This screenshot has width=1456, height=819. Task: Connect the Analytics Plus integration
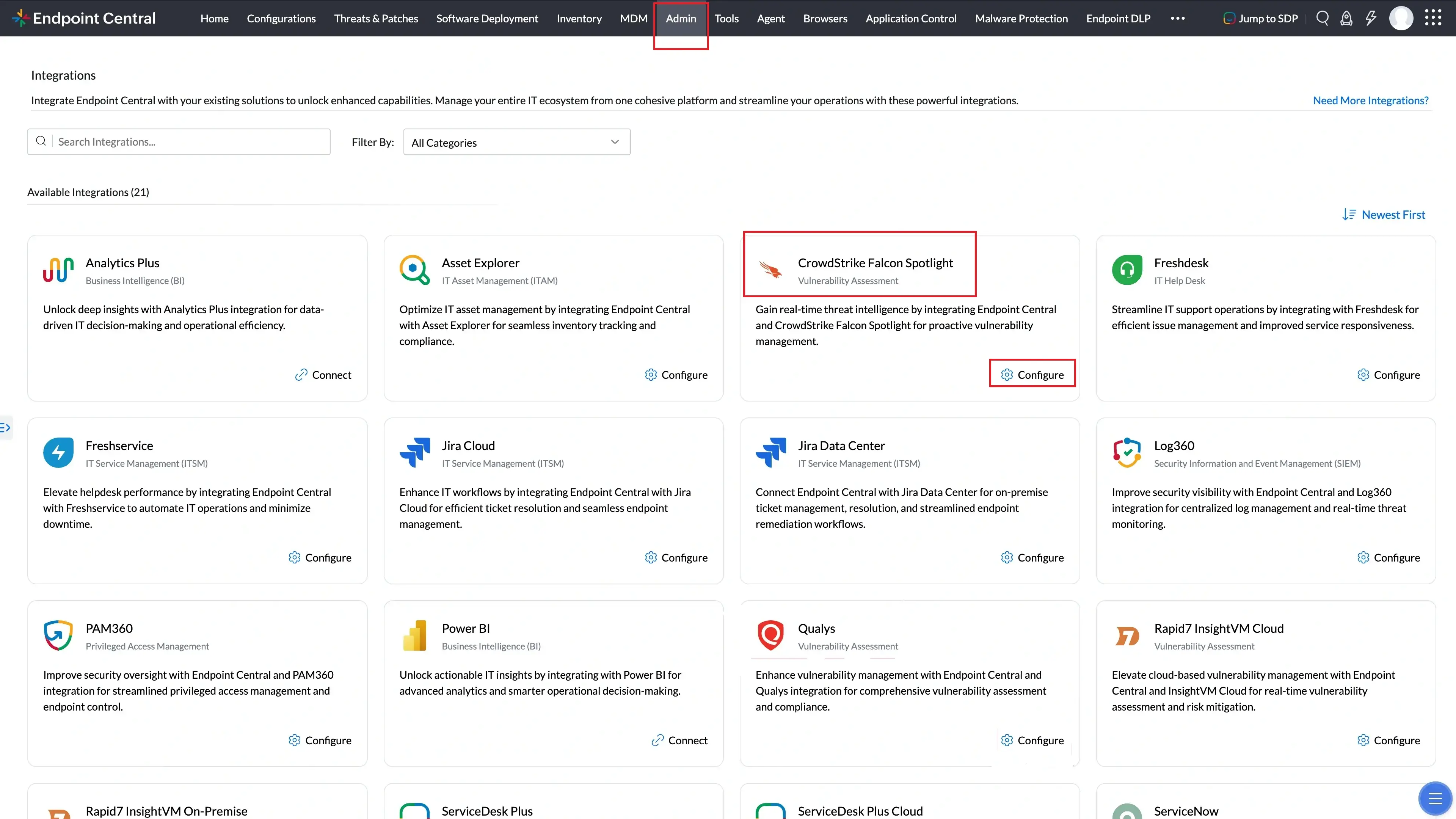tap(323, 375)
